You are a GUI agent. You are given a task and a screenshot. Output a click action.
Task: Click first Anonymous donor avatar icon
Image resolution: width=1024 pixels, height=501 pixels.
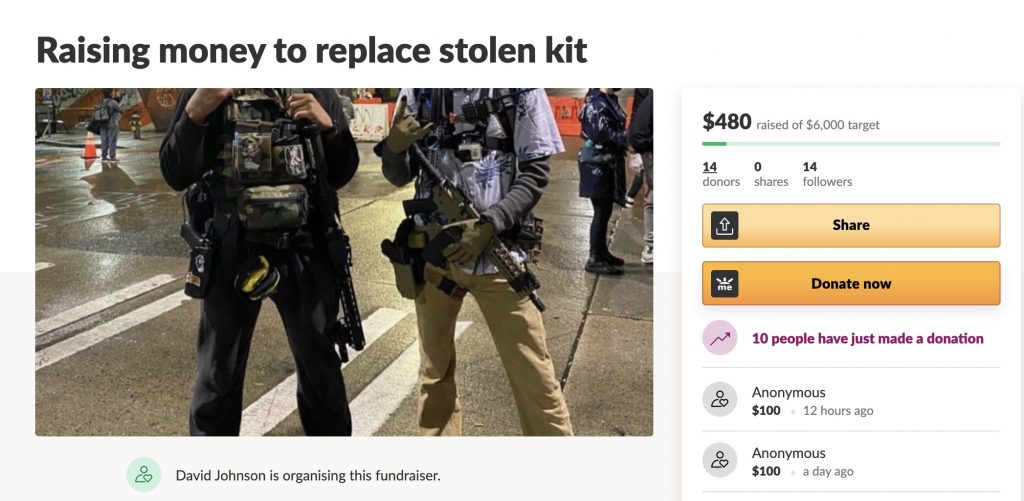[720, 399]
